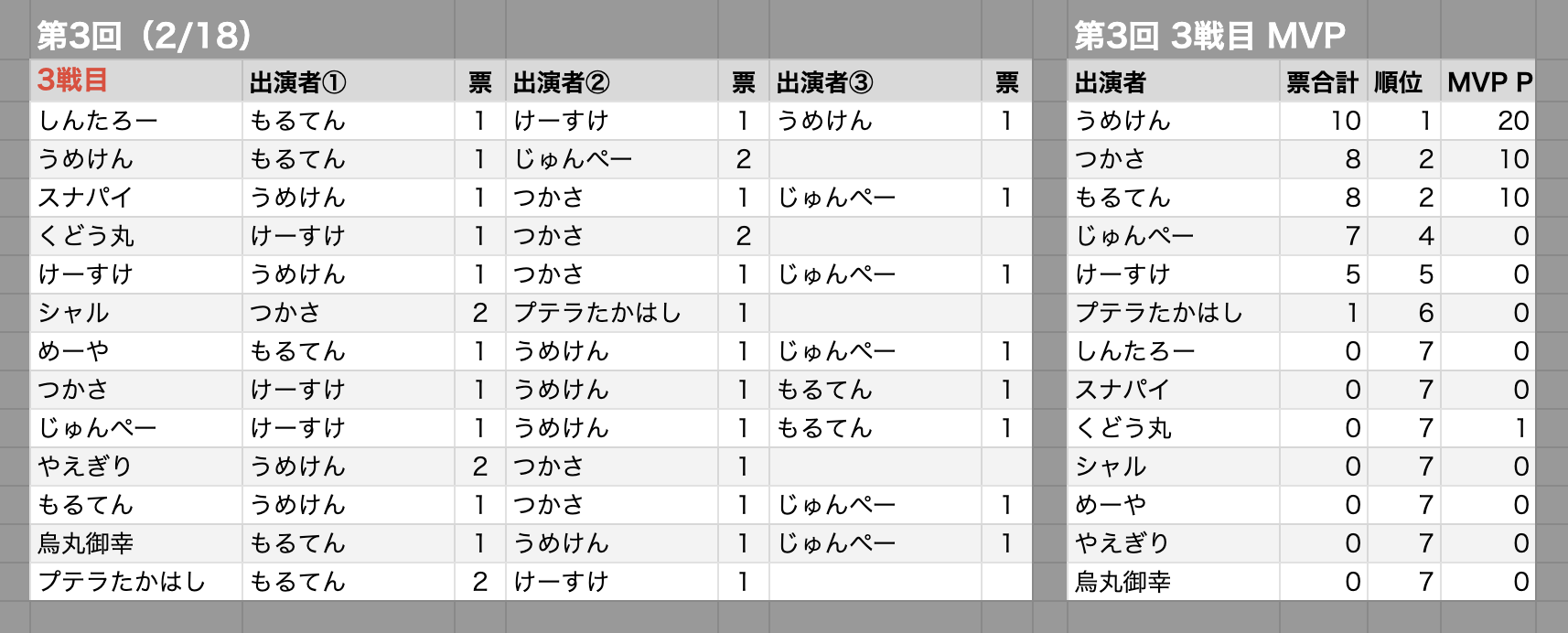Click the MVP P column header
Screen dimensions: 1568x633
[x=1487, y=81]
